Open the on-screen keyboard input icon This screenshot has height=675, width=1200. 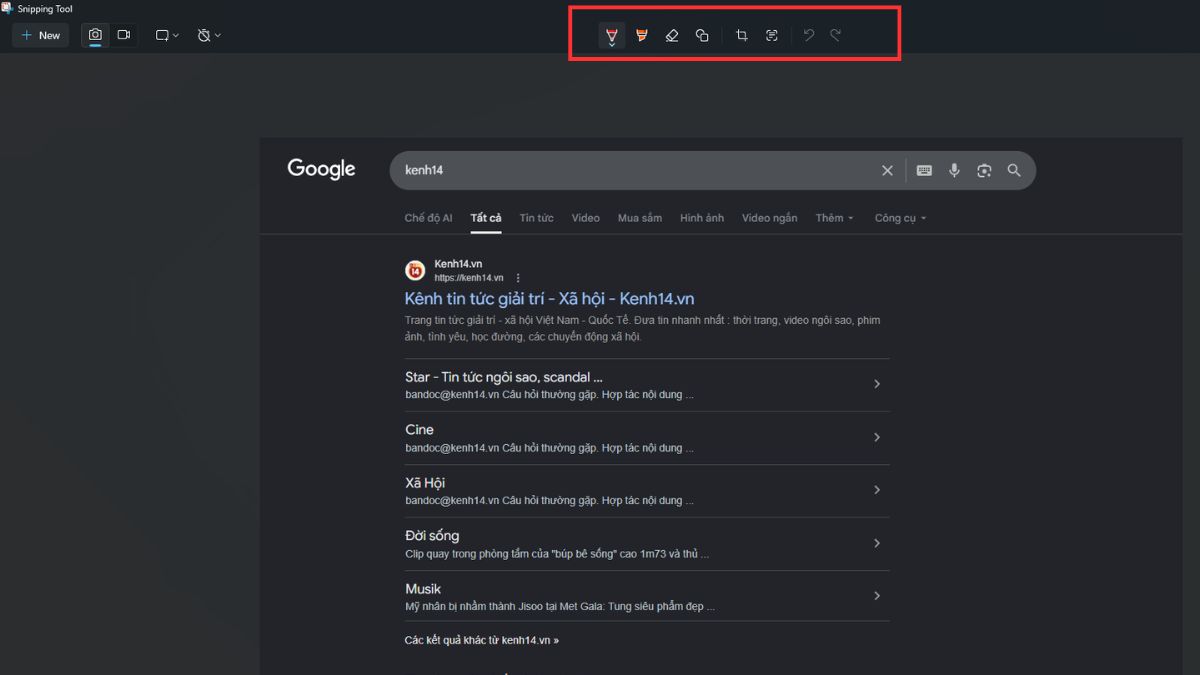tap(924, 171)
